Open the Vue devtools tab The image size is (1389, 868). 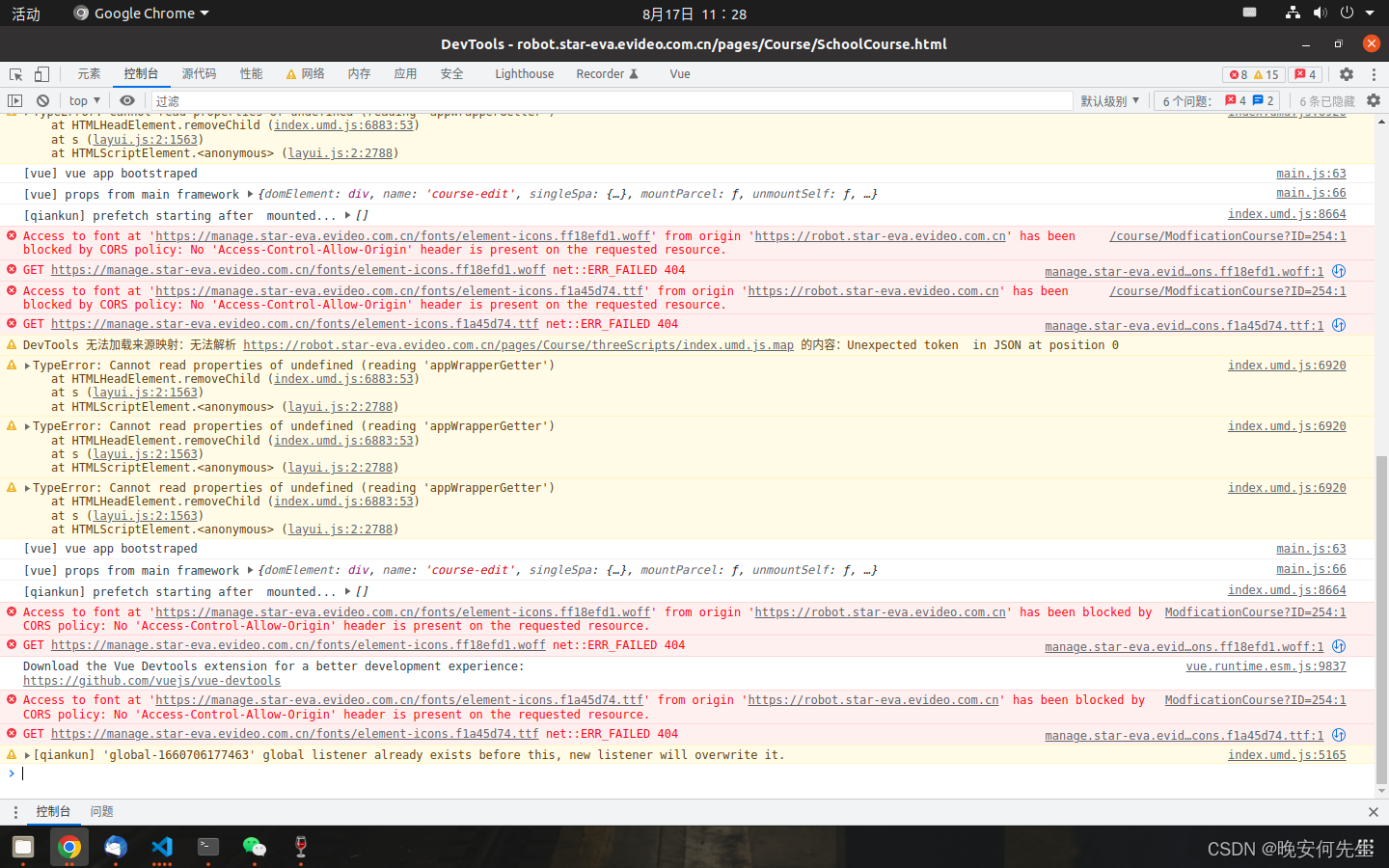[x=680, y=74]
